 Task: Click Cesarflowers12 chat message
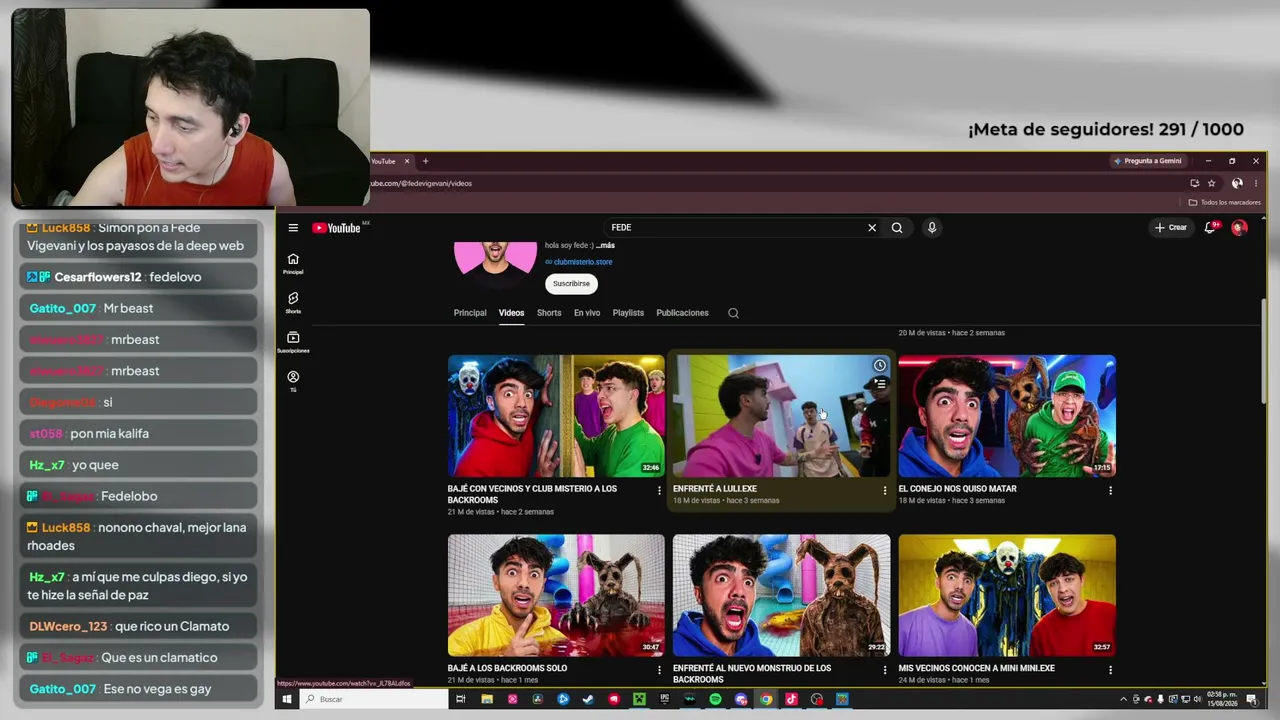(138, 277)
